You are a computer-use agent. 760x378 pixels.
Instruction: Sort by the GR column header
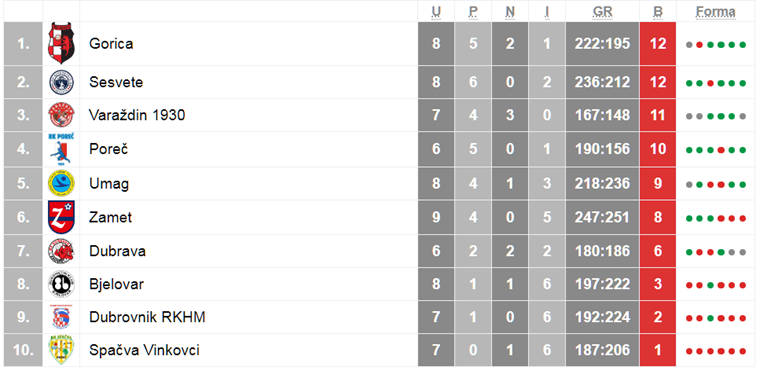coord(602,12)
